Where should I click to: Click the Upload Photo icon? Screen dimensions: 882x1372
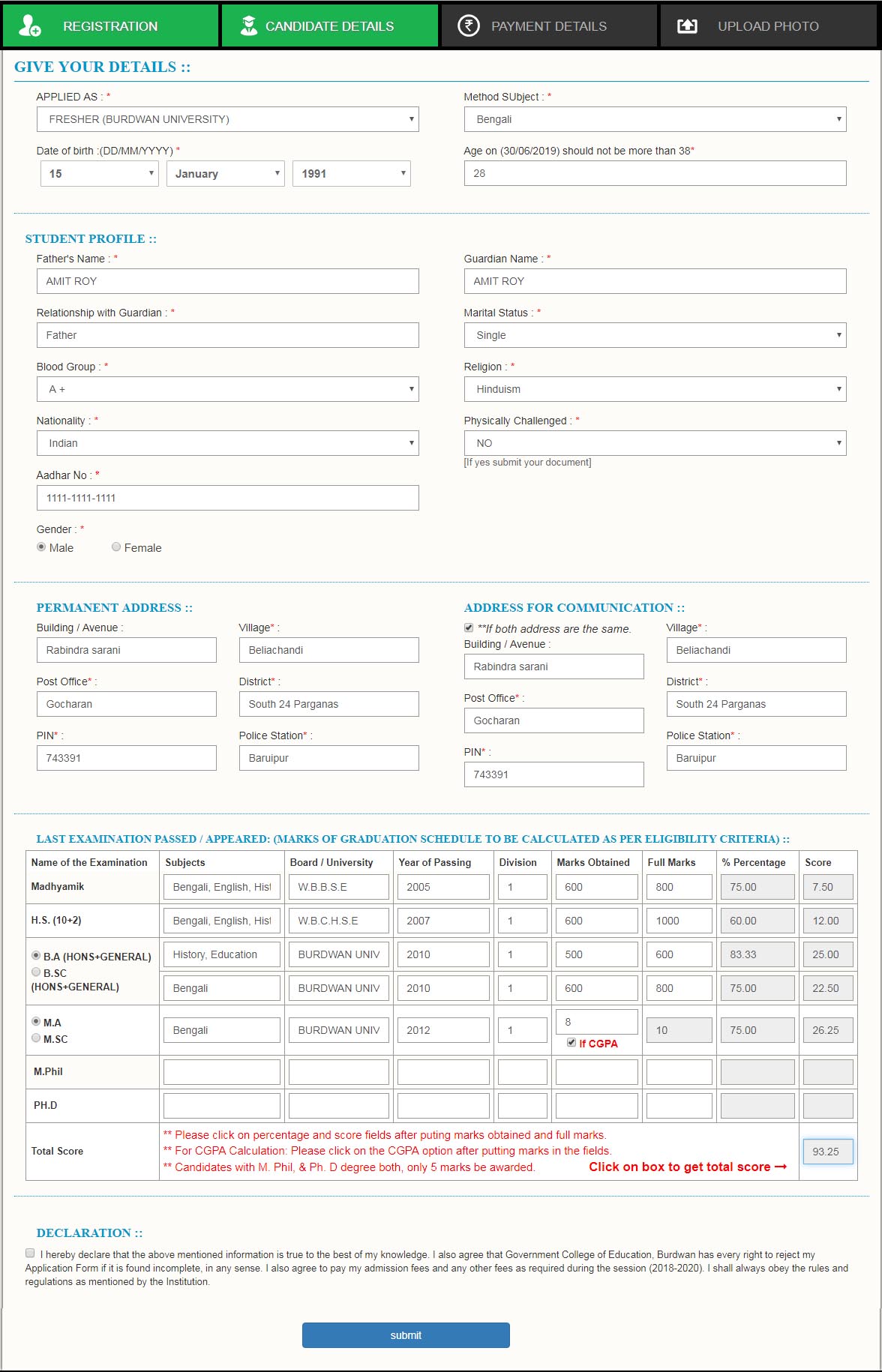point(687,26)
